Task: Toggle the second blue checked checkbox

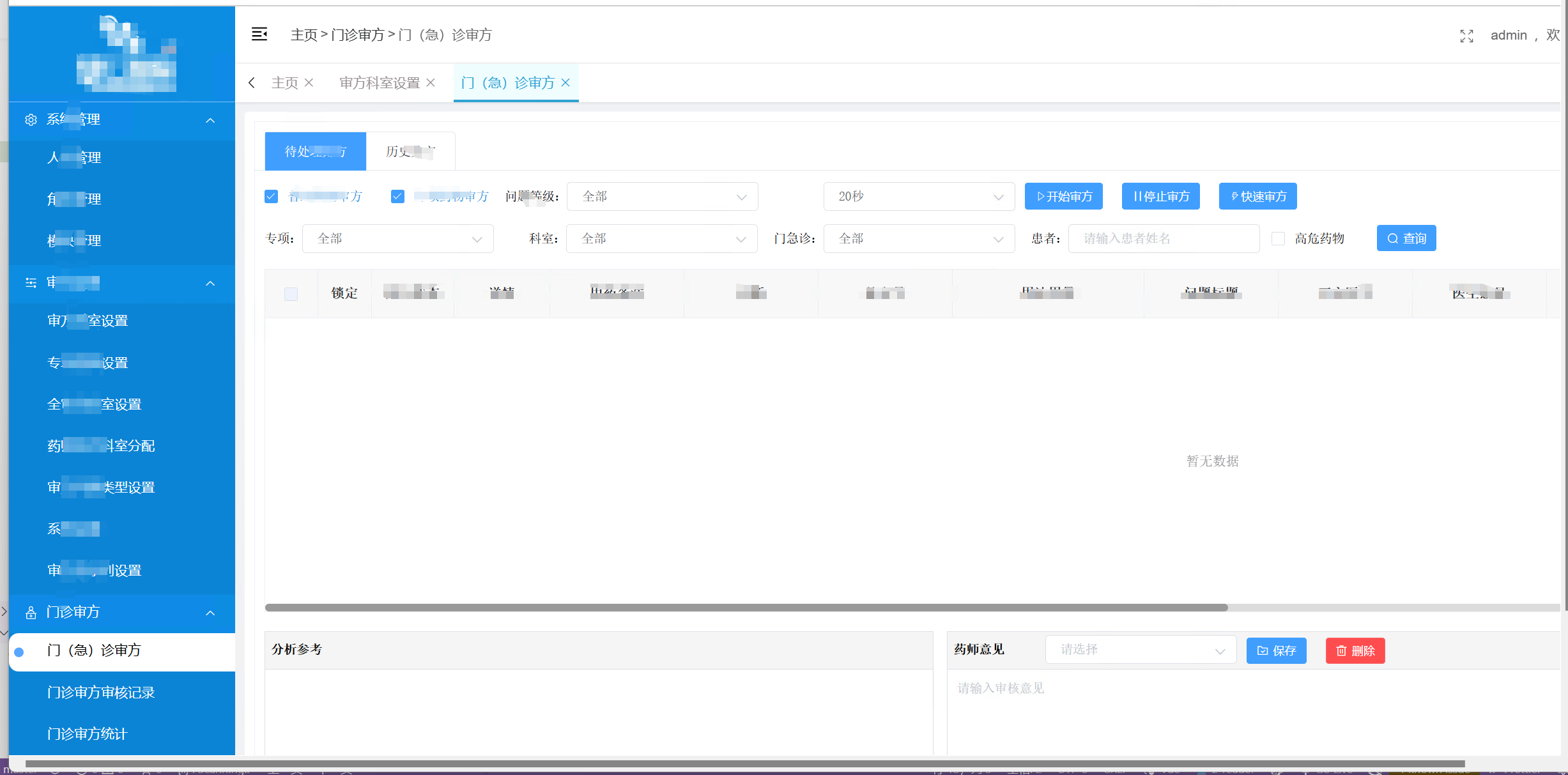Action: [x=397, y=196]
